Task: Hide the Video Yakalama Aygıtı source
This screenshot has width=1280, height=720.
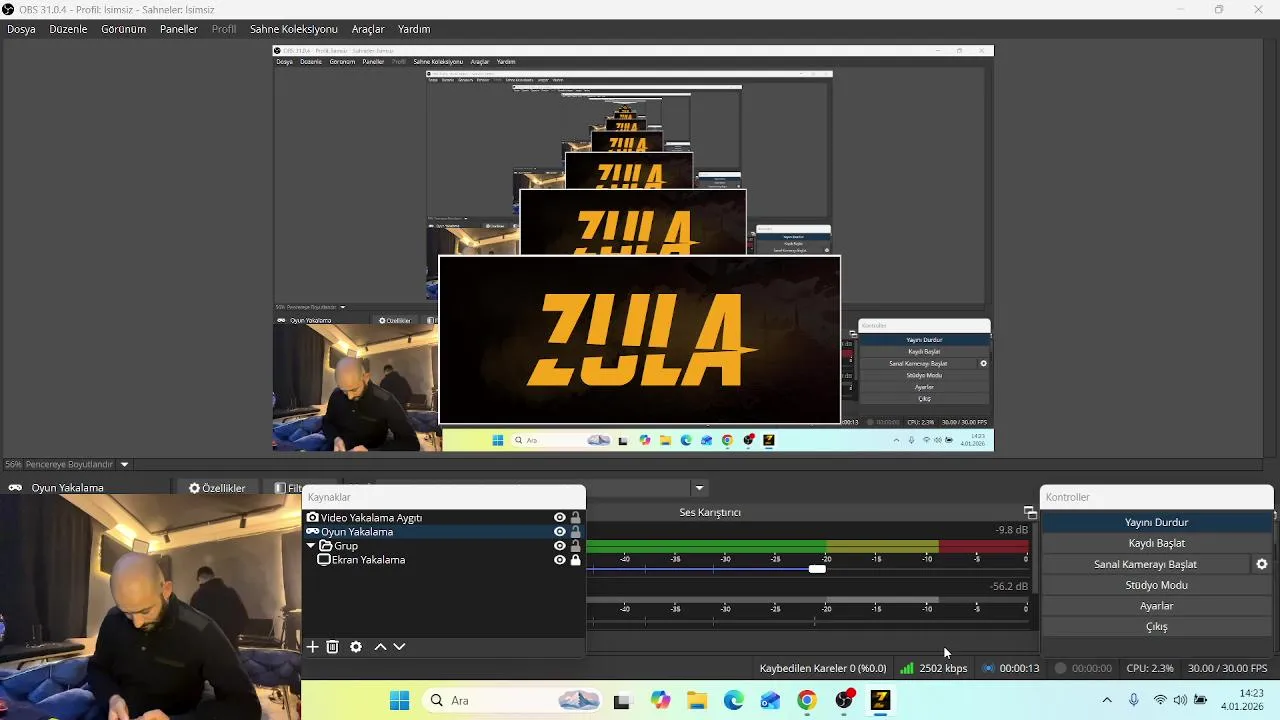Action: [560, 518]
